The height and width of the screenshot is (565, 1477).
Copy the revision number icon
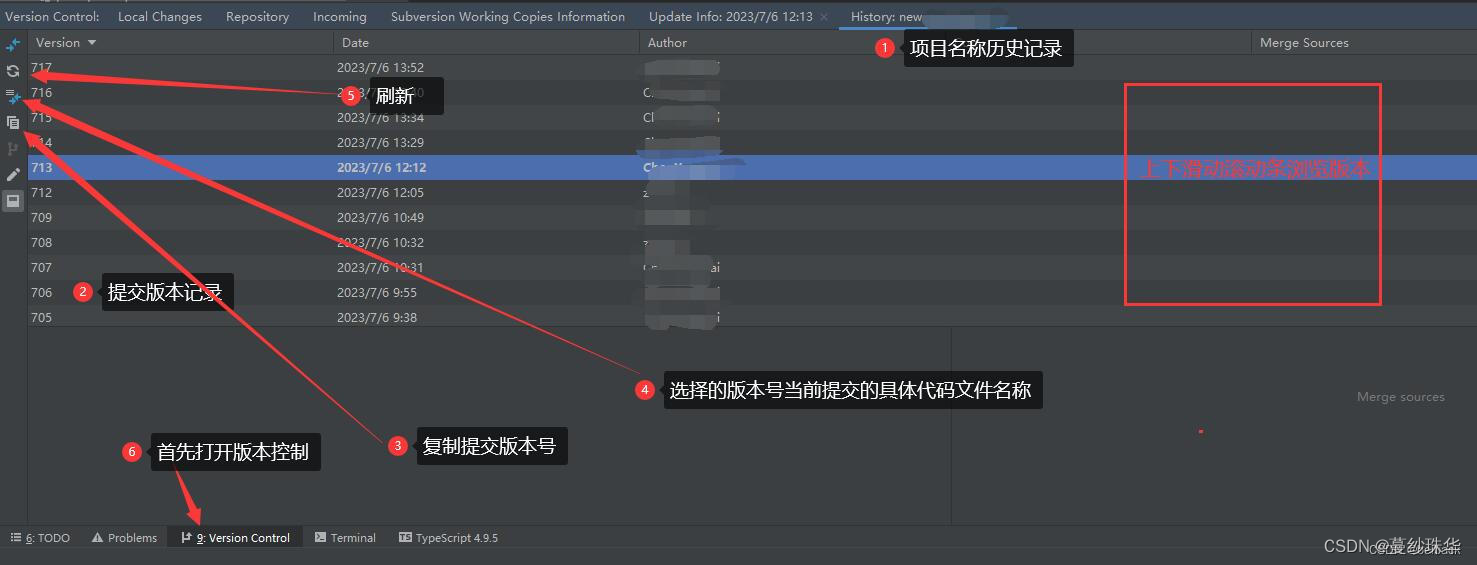point(13,123)
